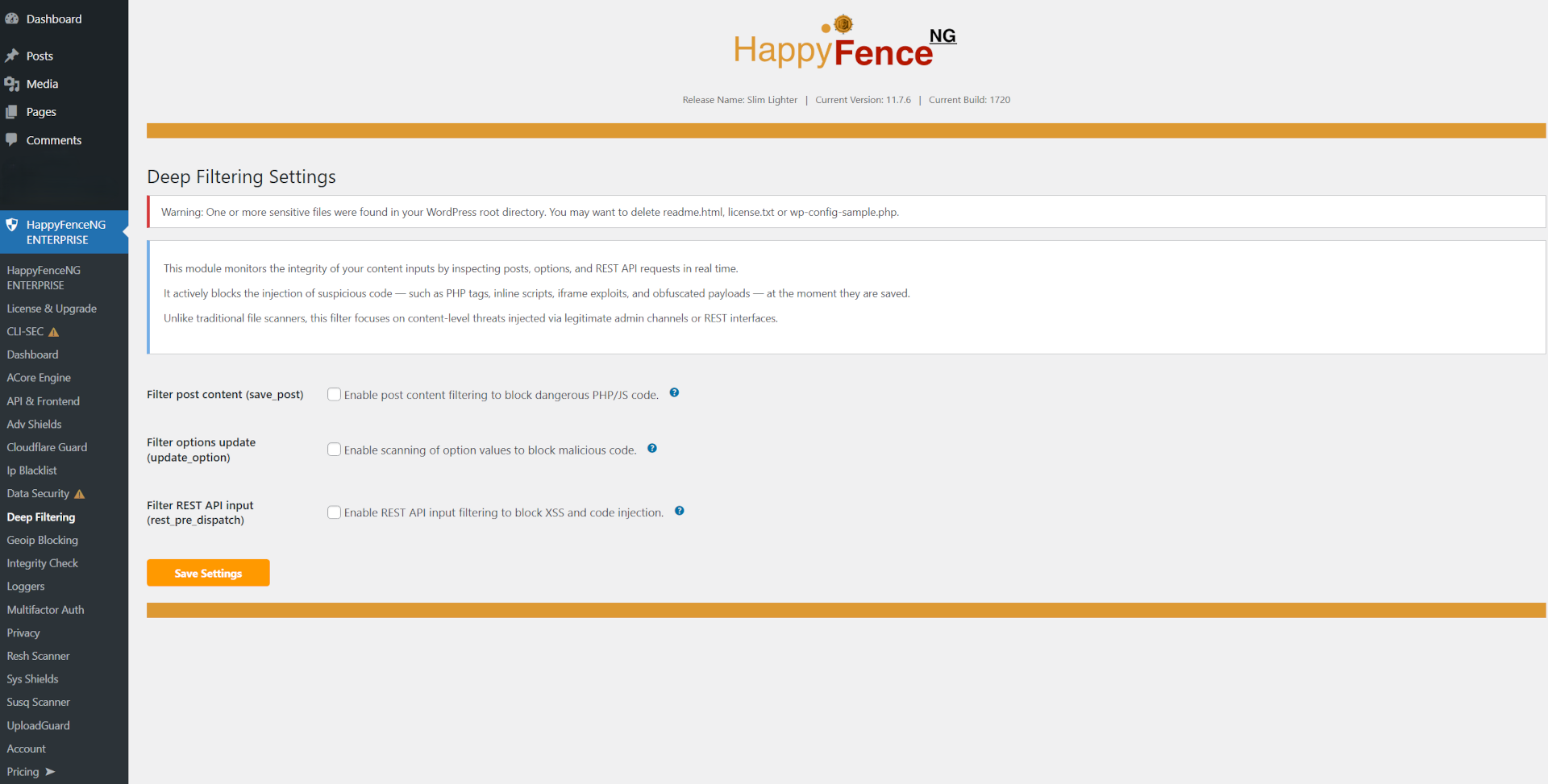This screenshot has width=1548, height=784.
Task: Click the Data Security warning triangle icon
Action: click(80, 494)
